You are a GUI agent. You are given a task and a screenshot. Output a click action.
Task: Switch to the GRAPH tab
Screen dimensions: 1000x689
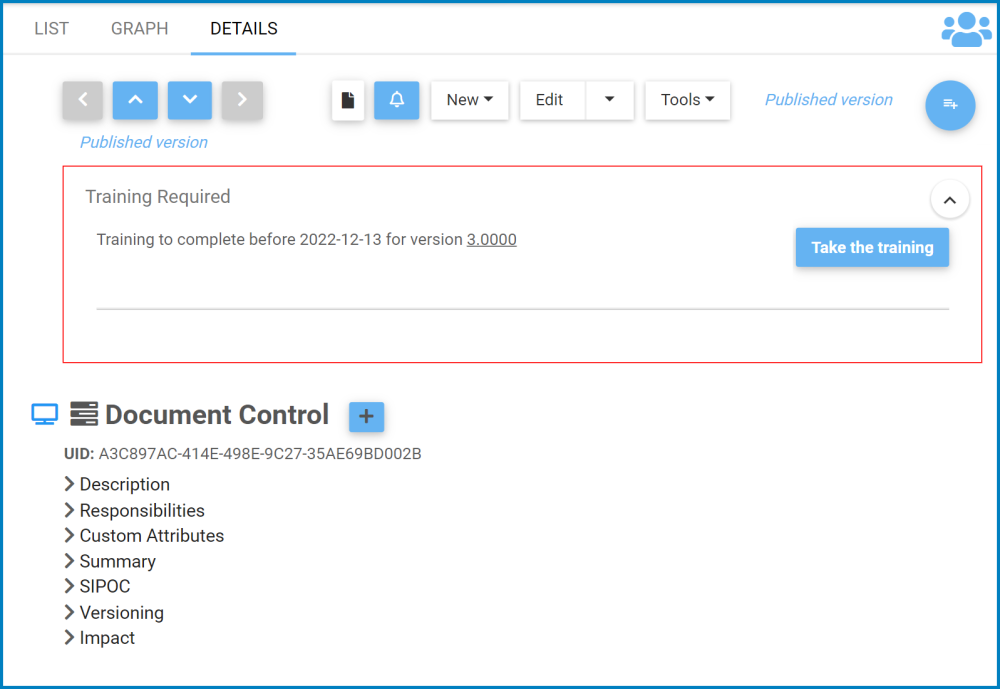pos(139,28)
